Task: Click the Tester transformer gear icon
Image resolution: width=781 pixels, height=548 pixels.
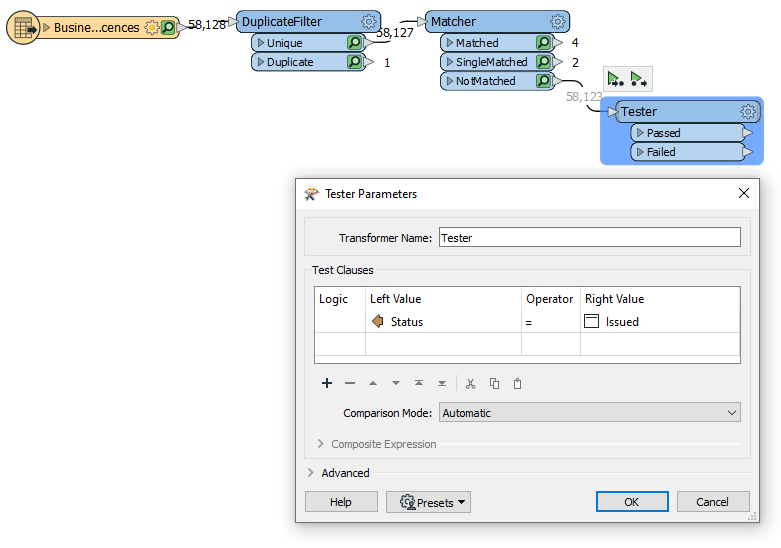Action: [747, 111]
